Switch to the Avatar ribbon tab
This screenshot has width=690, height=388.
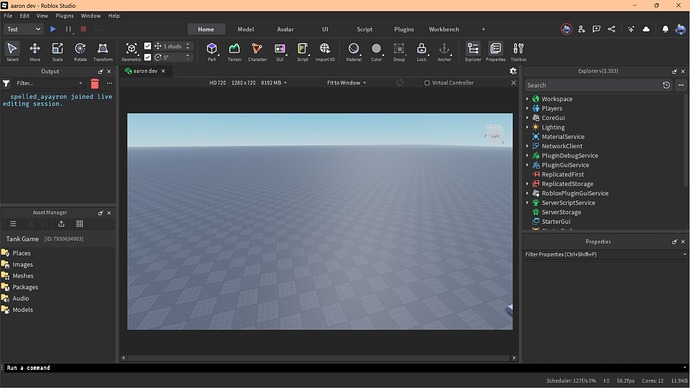[x=285, y=29]
